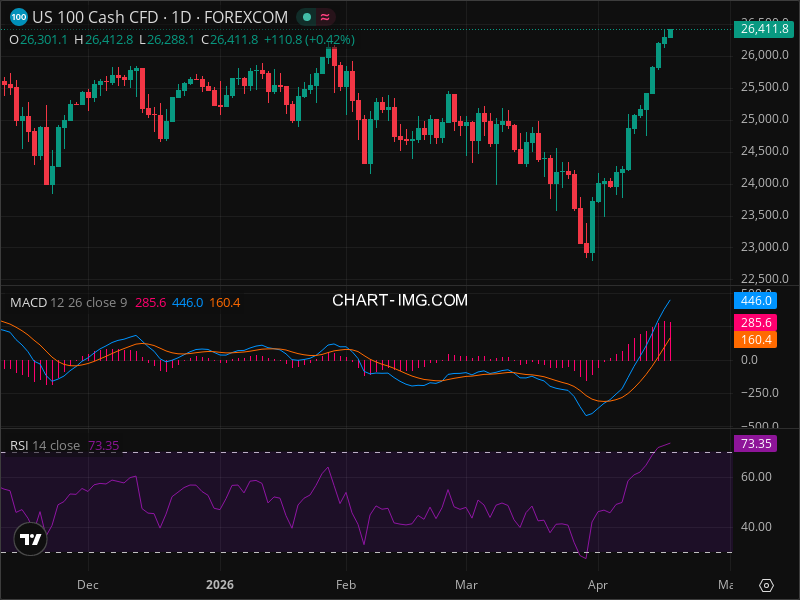The width and height of the screenshot is (800, 600).
Task: Click the green market status dot
Action: (307, 17)
